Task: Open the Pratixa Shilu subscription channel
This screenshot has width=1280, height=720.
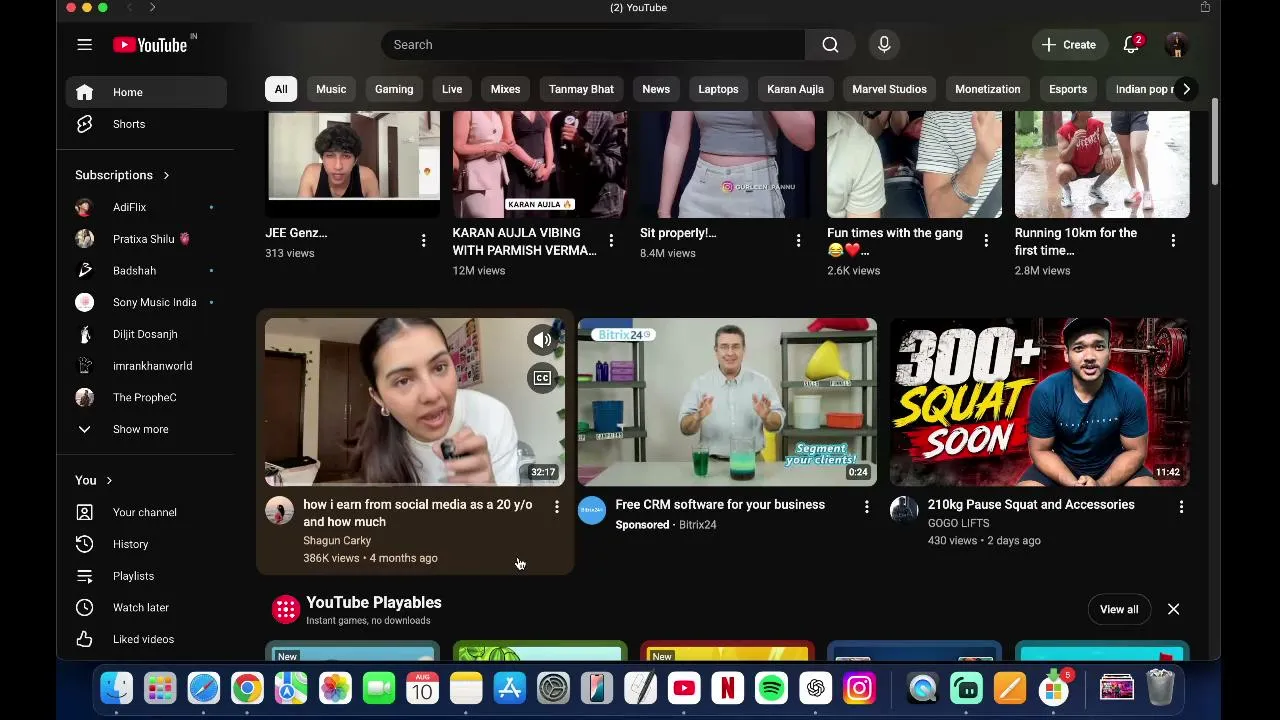Action: click(x=146, y=239)
